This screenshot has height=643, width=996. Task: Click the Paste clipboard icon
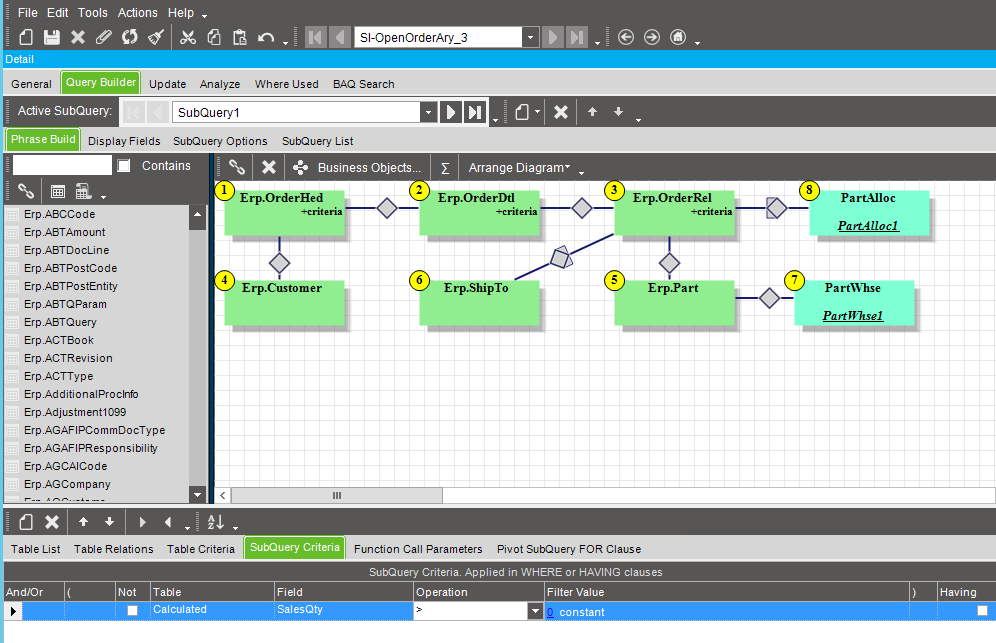click(239, 37)
